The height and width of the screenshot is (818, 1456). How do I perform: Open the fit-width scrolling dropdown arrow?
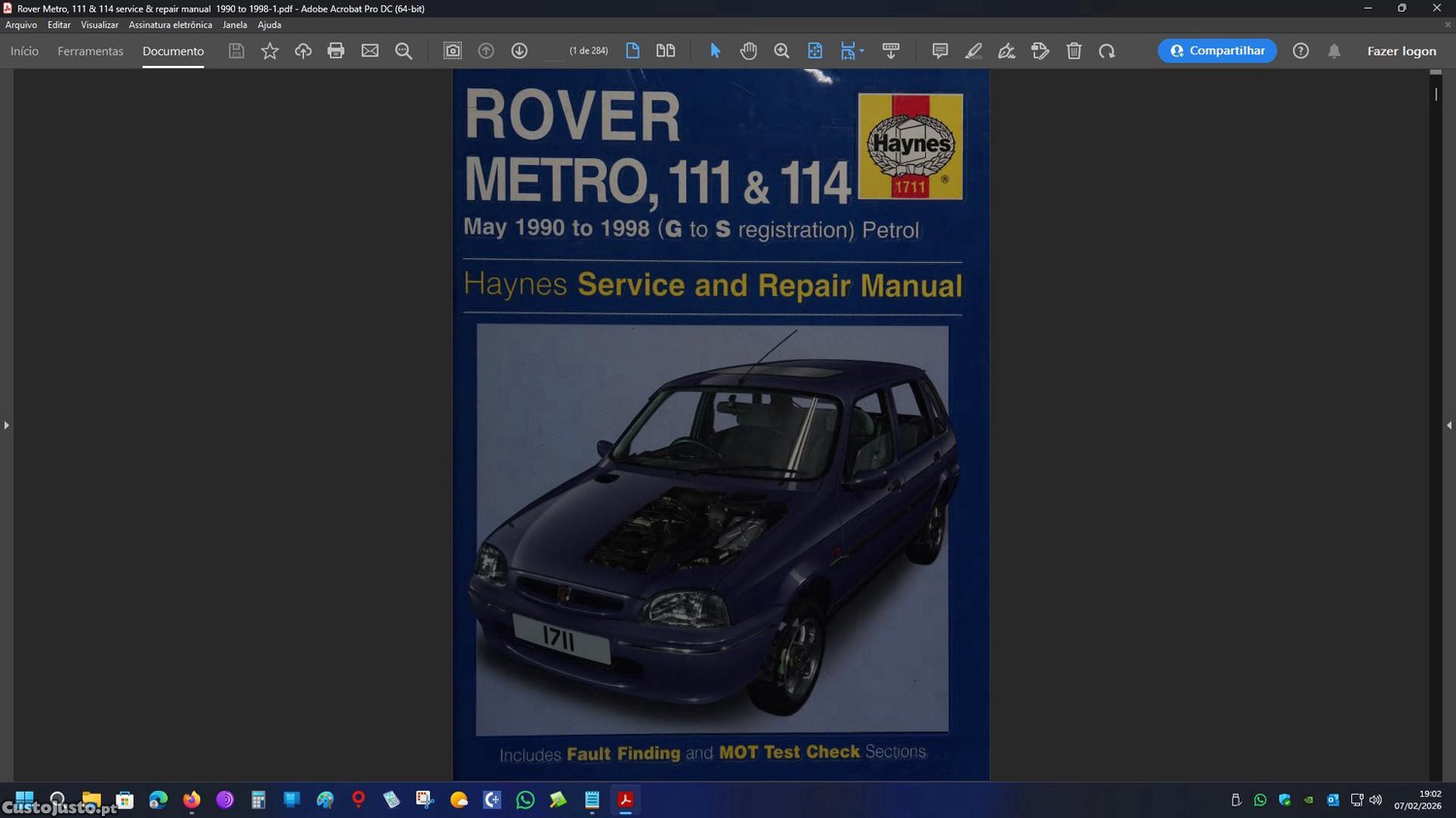862,50
